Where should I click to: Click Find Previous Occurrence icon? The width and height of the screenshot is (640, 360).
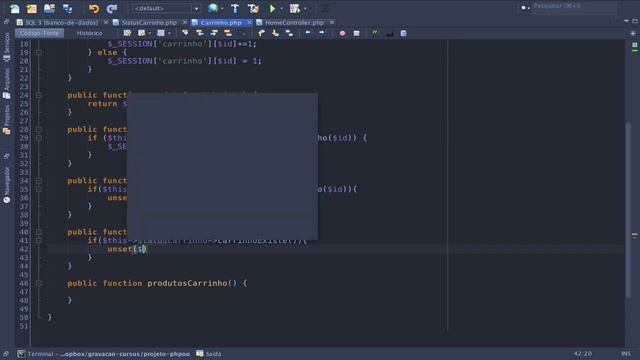click(200, 33)
